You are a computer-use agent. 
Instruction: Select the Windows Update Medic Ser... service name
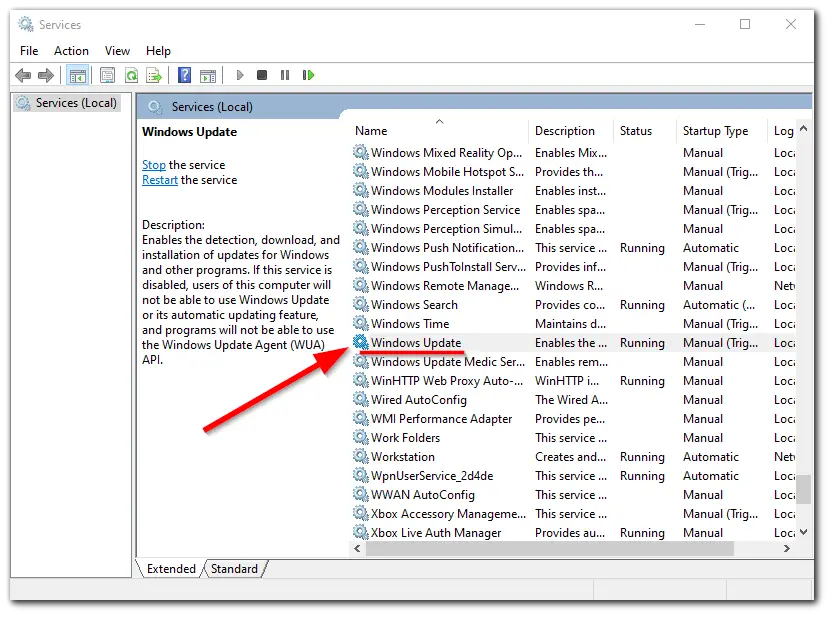tap(448, 362)
